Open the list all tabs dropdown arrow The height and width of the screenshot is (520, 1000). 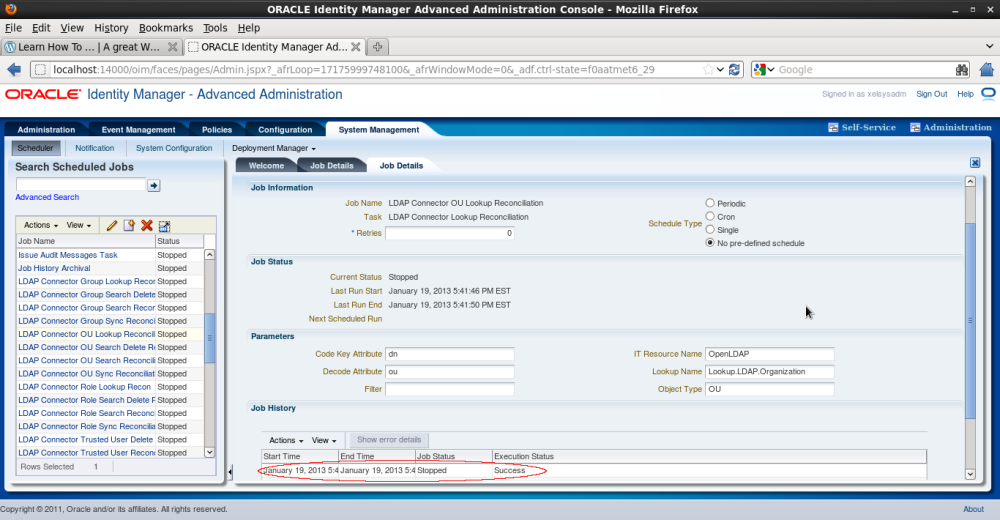point(989,47)
